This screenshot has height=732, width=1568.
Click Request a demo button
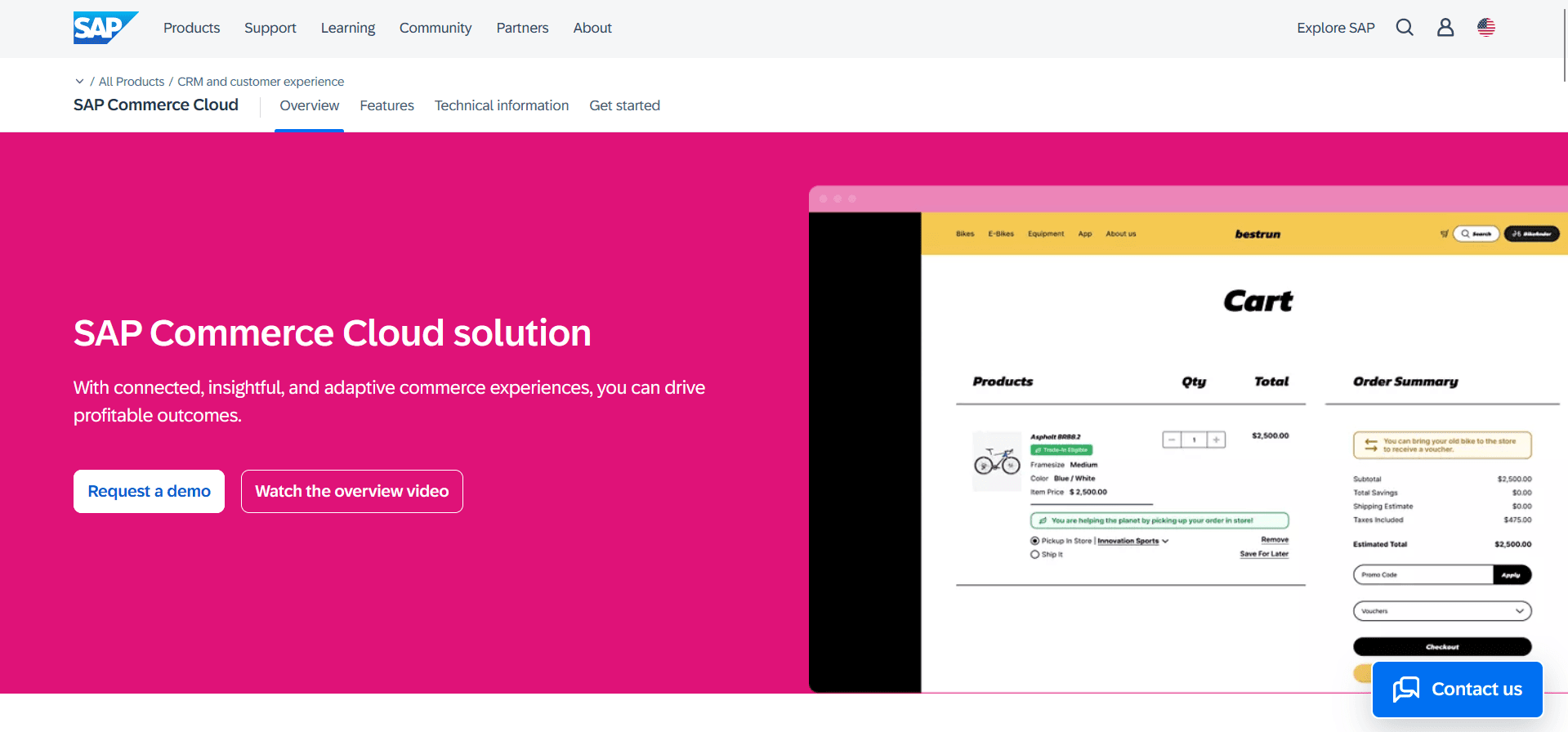pyautogui.click(x=149, y=491)
